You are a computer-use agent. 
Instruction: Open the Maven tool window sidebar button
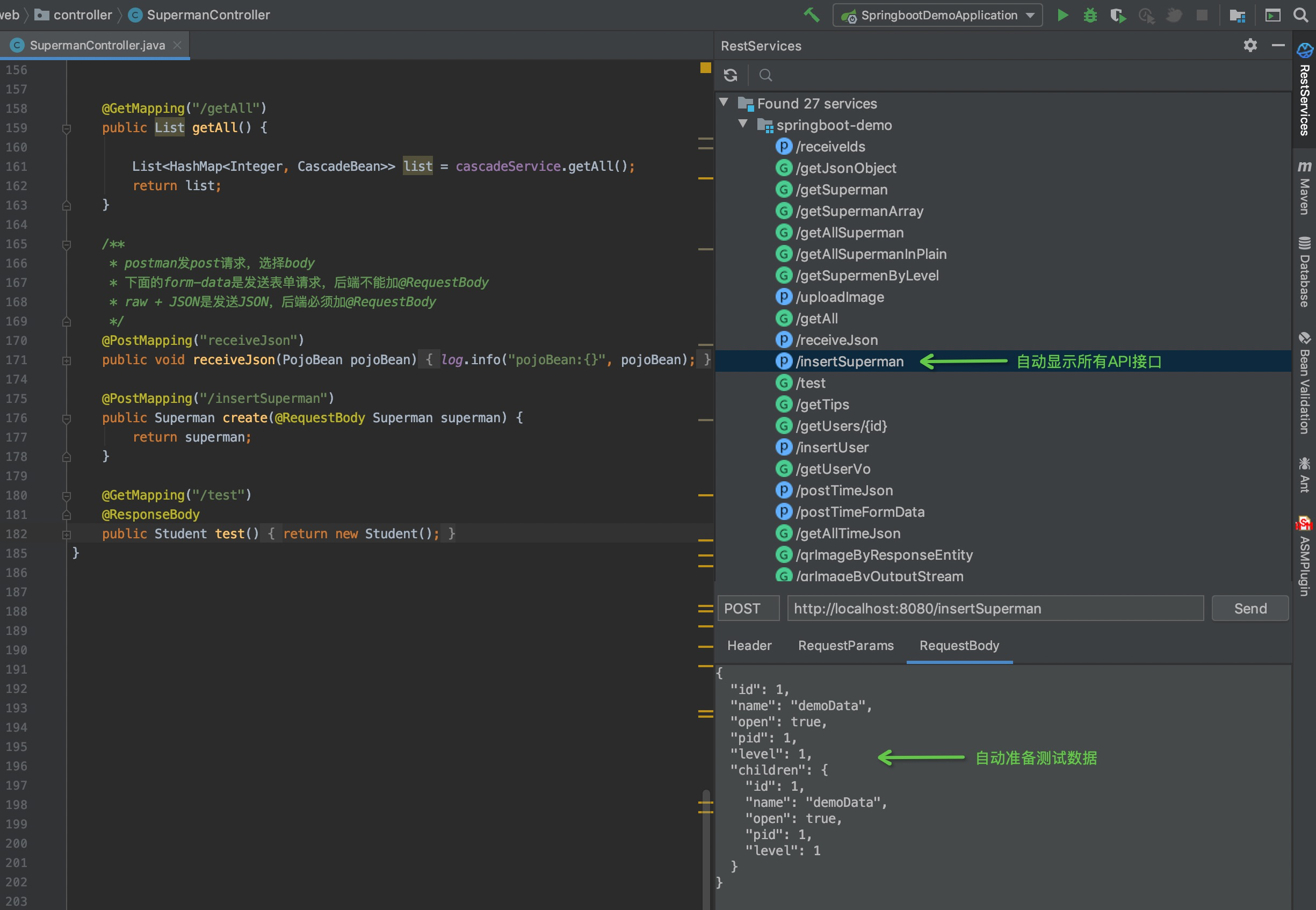pos(1304,188)
